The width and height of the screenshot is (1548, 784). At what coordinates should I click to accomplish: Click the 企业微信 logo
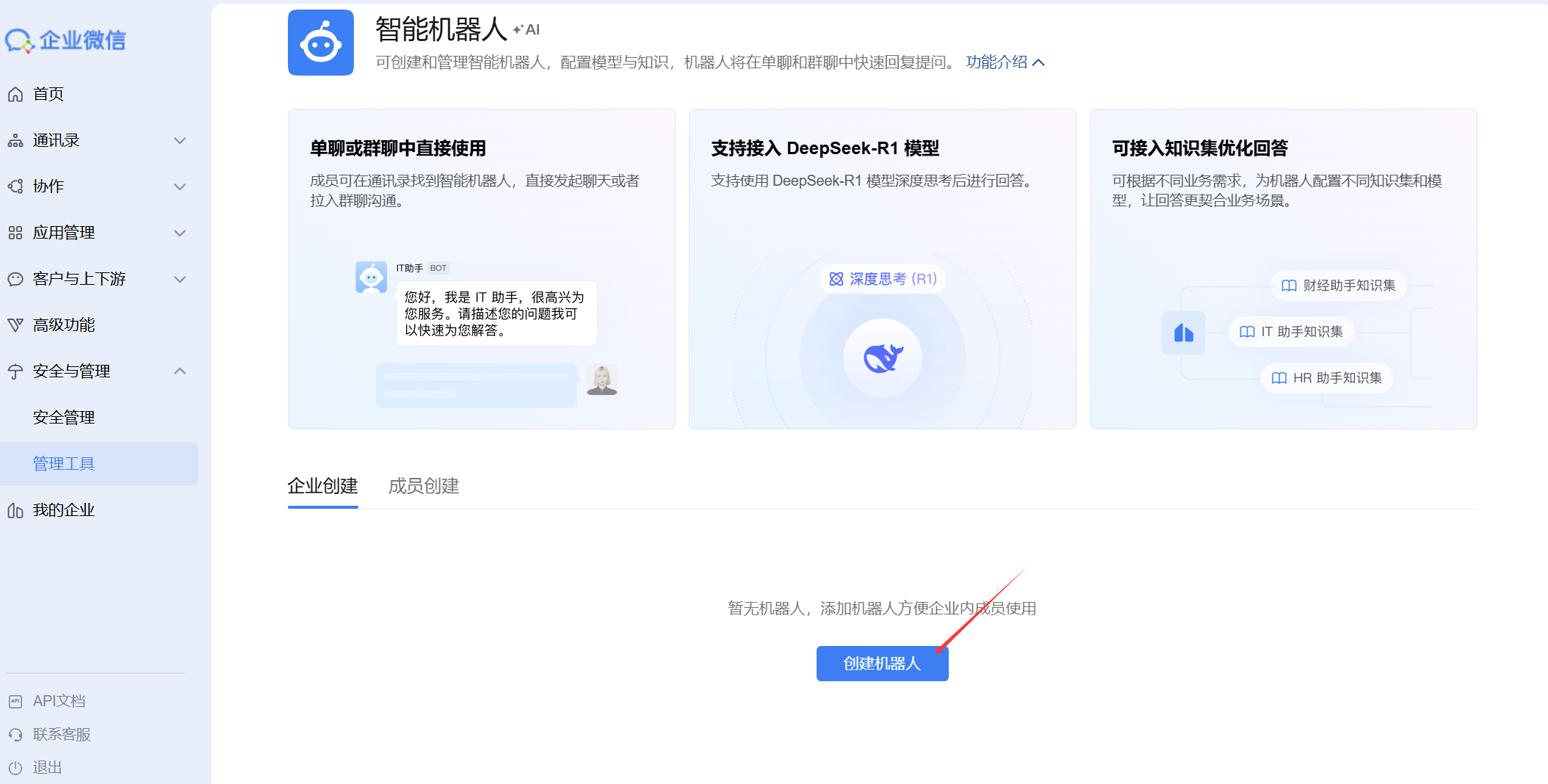[65, 40]
